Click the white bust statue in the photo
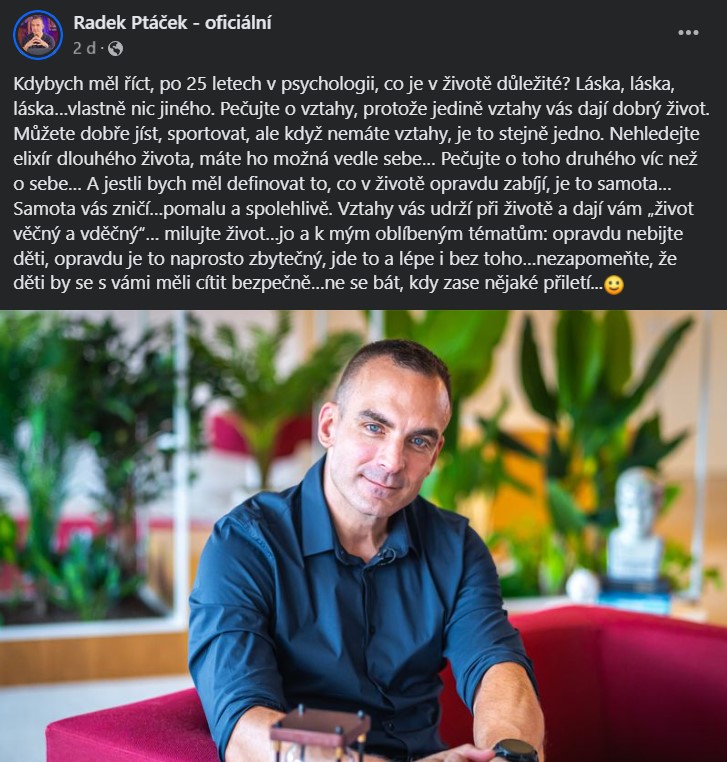Image resolution: width=727 pixels, height=762 pixels. (x=637, y=522)
